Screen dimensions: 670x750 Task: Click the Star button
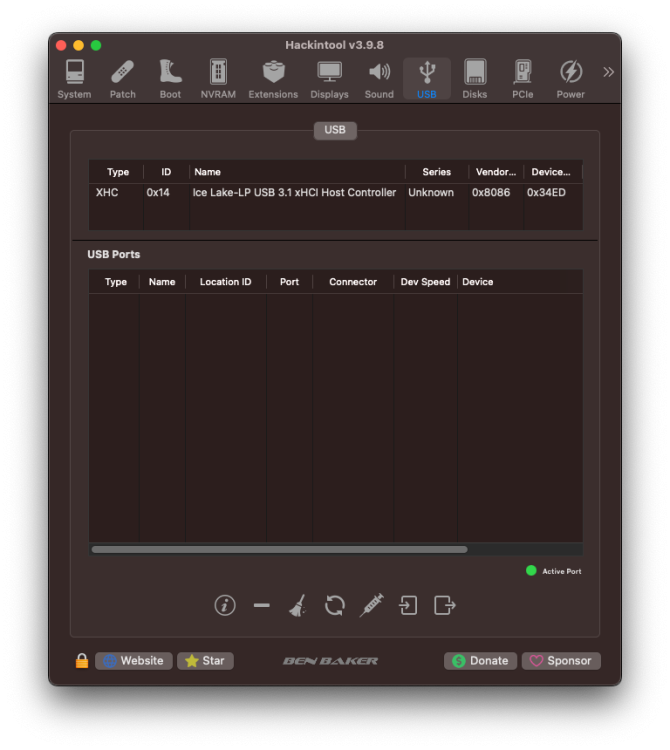click(x=205, y=661)
